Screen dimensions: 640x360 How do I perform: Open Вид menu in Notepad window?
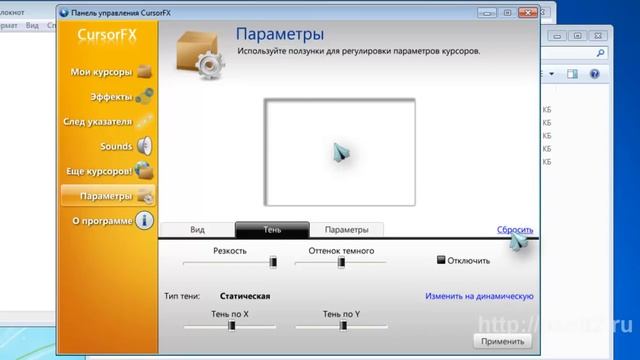click(x=32, y=25)
